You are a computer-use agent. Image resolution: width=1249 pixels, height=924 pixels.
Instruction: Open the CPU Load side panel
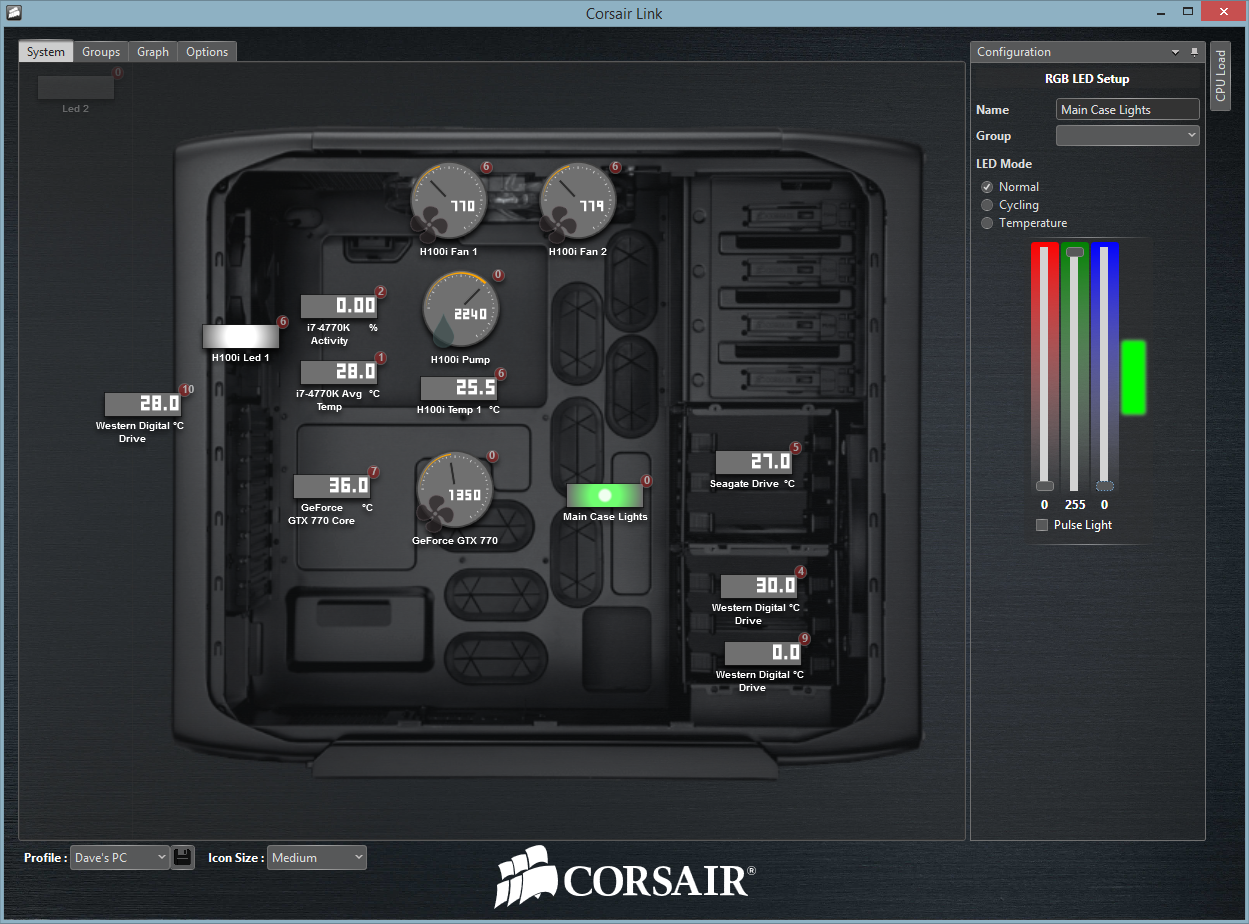click(x=1220, y=76)
